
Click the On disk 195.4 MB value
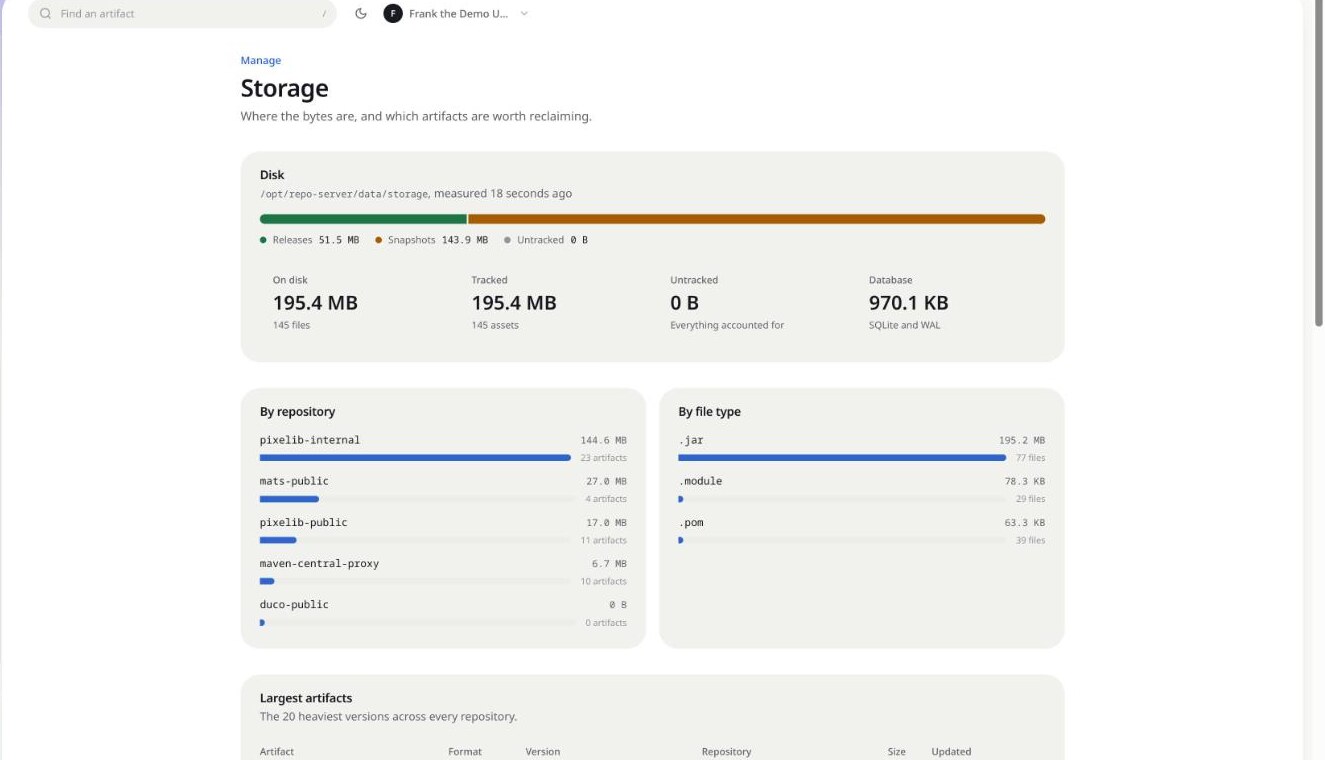pyautogui.click(x=315, y=303)
